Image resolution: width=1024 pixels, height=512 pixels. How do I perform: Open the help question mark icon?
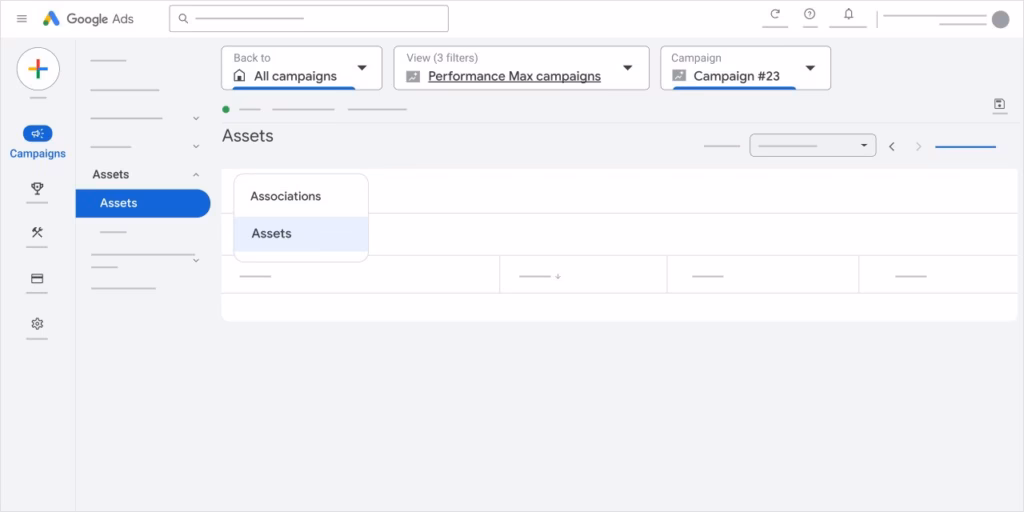click(x=810, y=14)
